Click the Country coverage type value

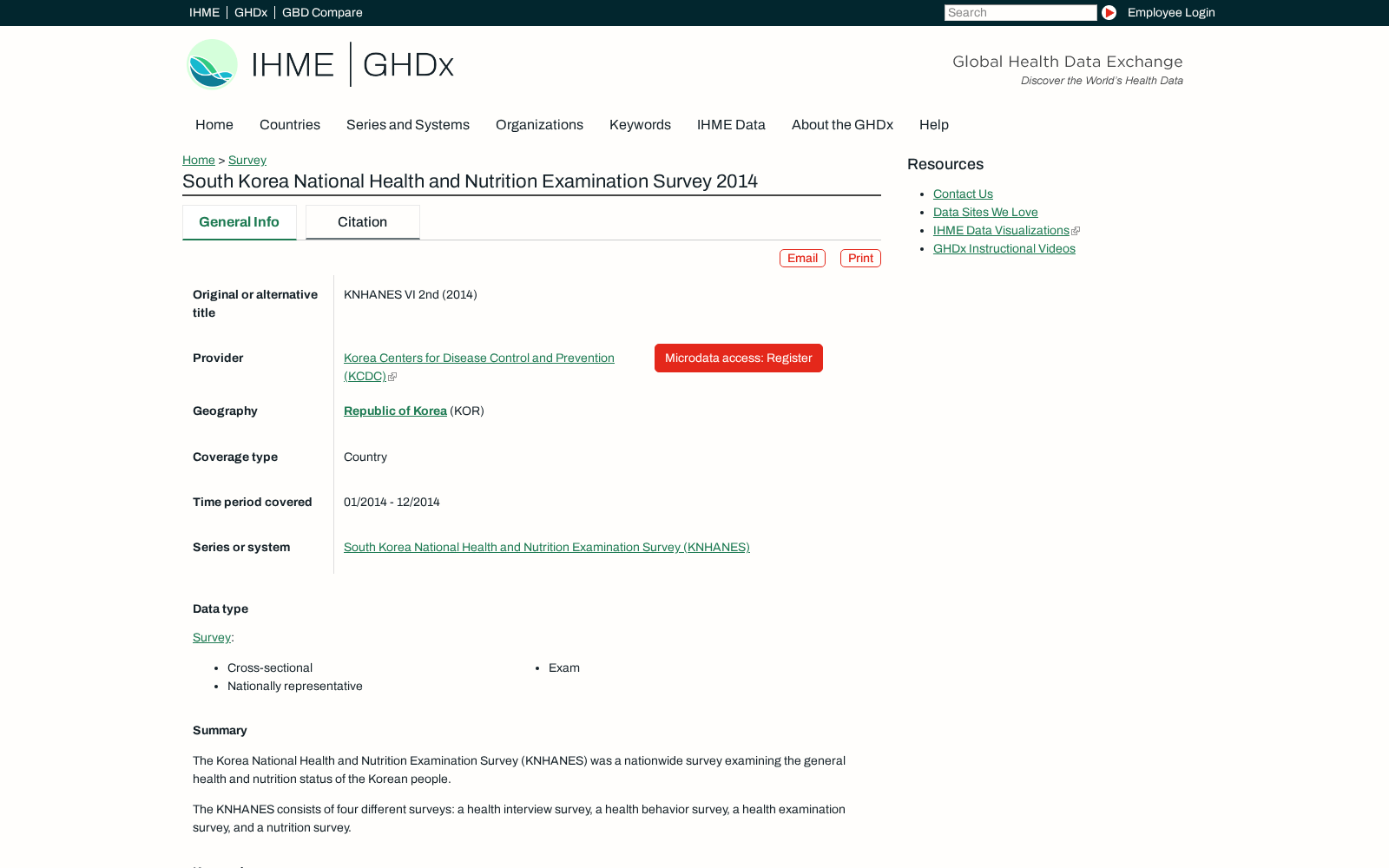pos(365,457)
